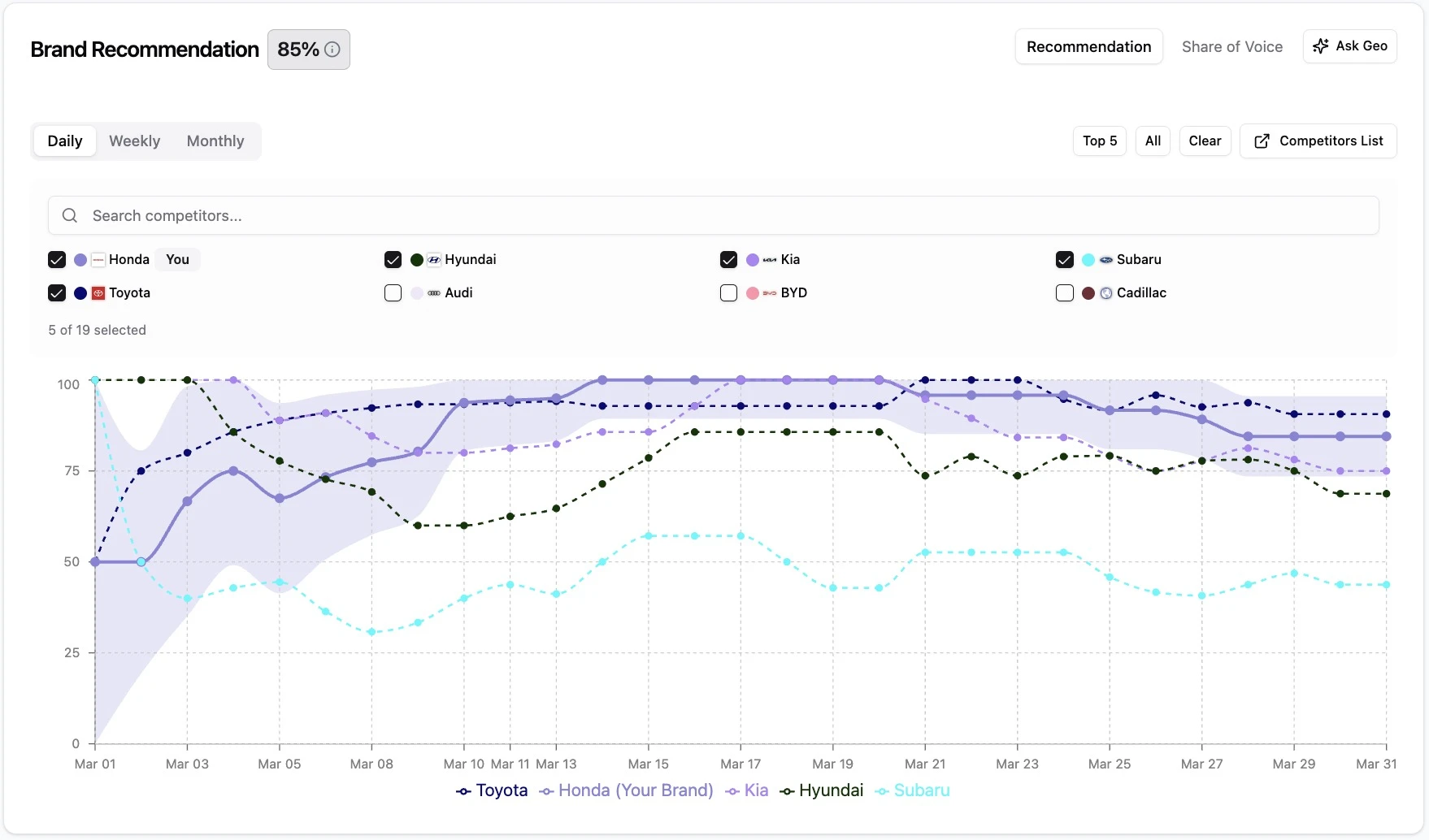
Task: Click the Brand Recommendation heading
Action: click(x=145, y=50)
